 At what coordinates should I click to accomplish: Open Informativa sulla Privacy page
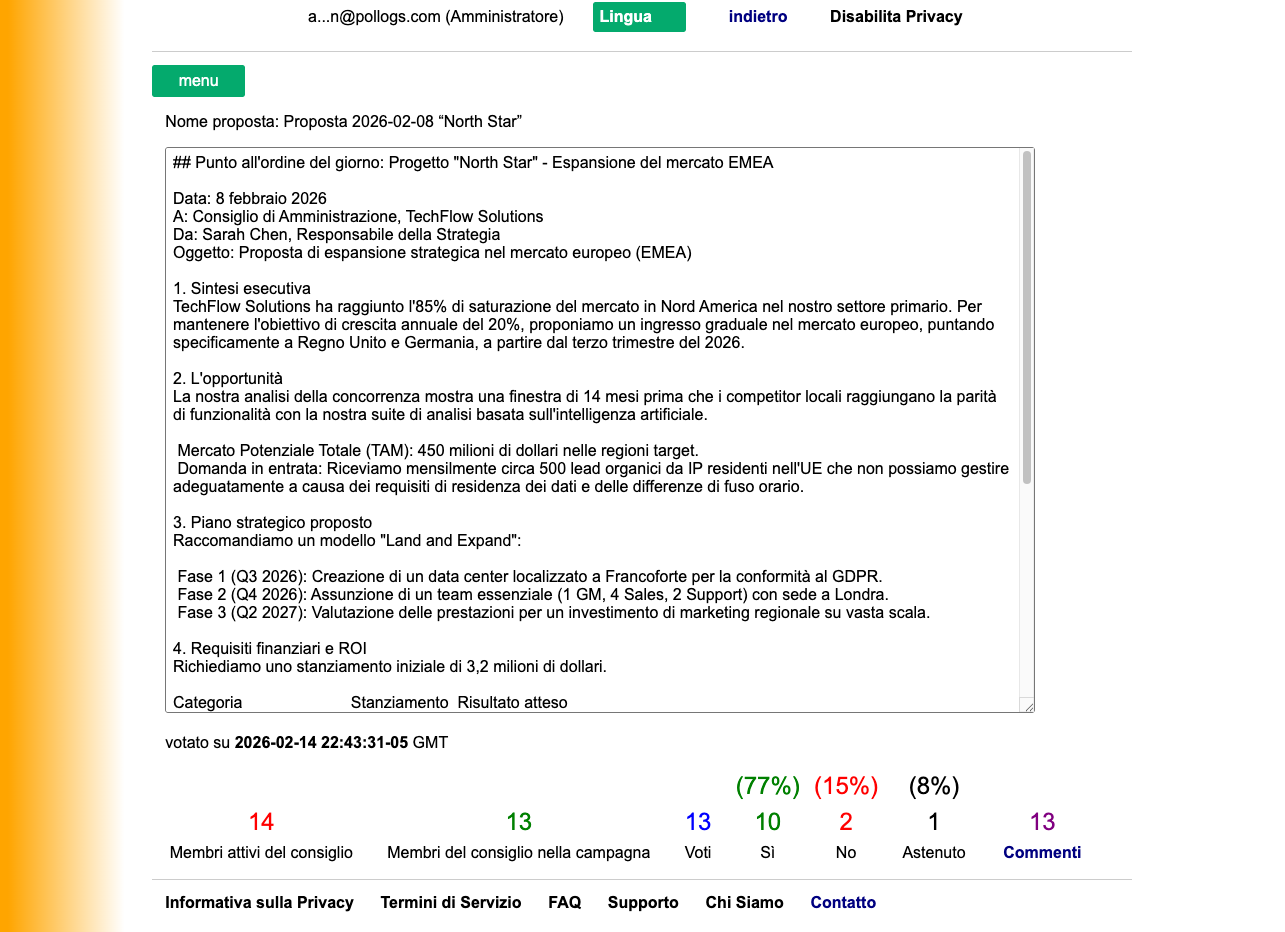pyautogui.click(x=259, y=902)
